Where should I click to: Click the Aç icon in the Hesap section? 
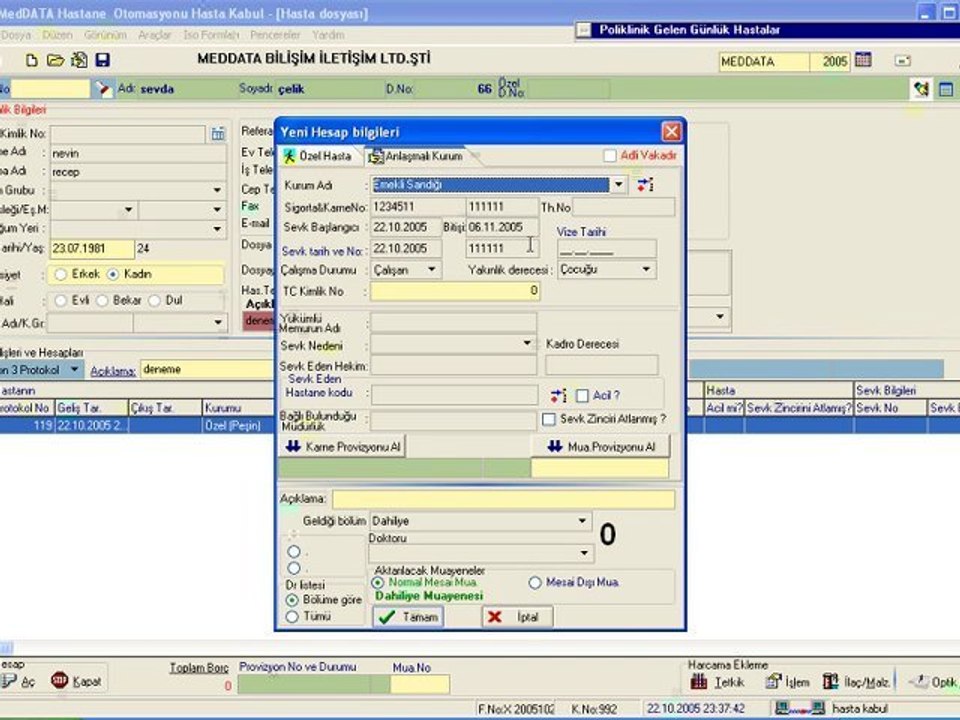point(9,681)
